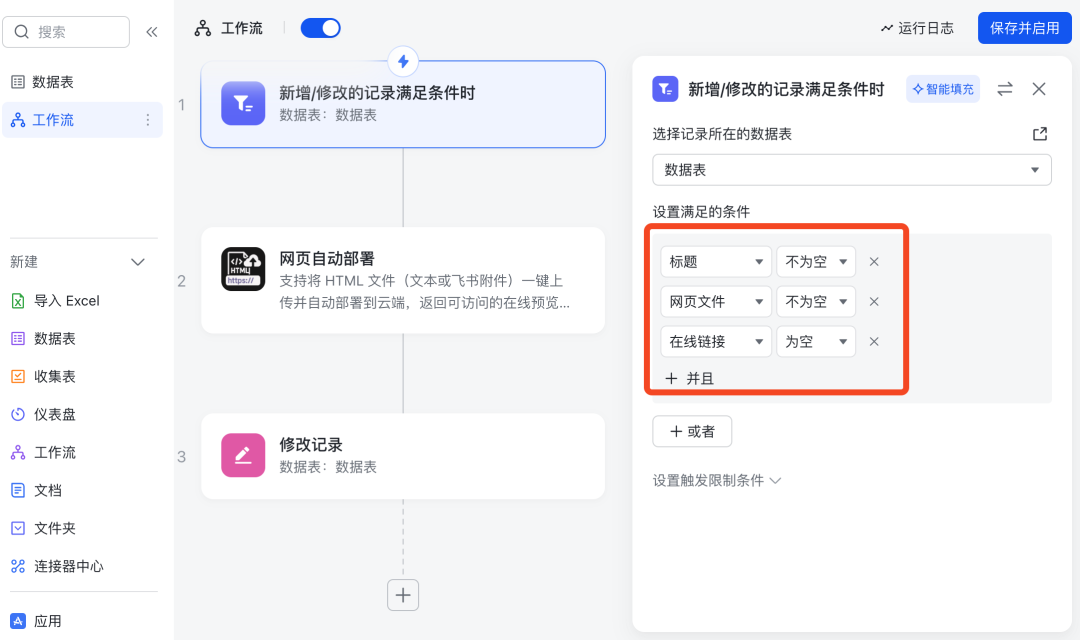The image size is (1080, 640).
Task: Click the swap direction icon beside 智能填充
Action: [x=1005, y=89]
